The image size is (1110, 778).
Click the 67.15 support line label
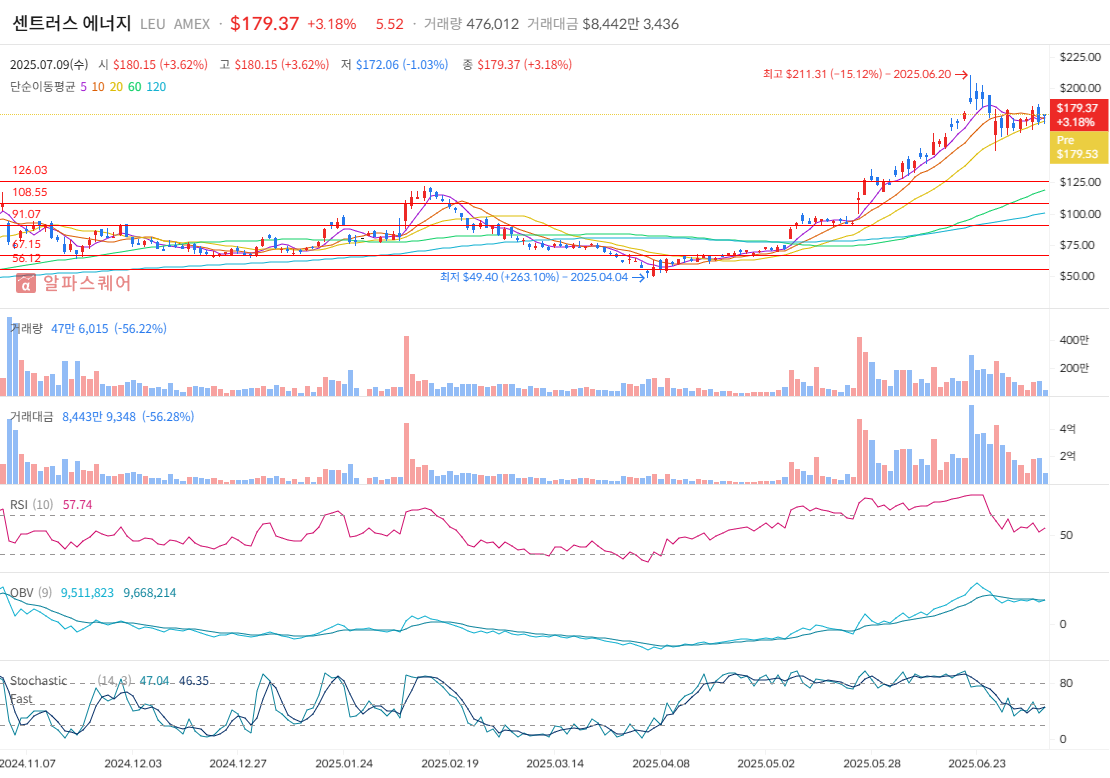(x=26, y=244)
